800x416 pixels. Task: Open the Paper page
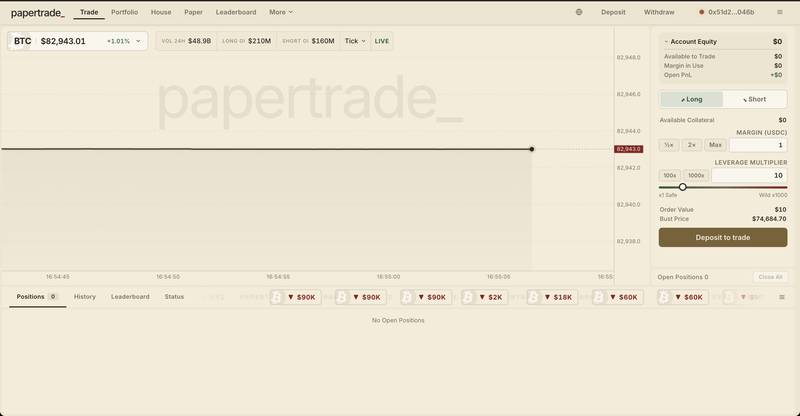point(193,12)
